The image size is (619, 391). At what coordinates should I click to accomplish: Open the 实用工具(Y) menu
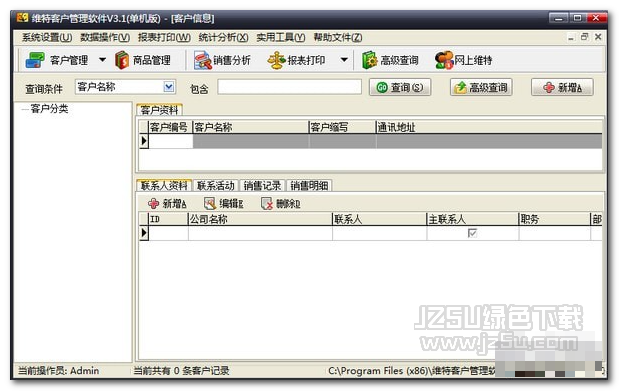pos(281,38)
